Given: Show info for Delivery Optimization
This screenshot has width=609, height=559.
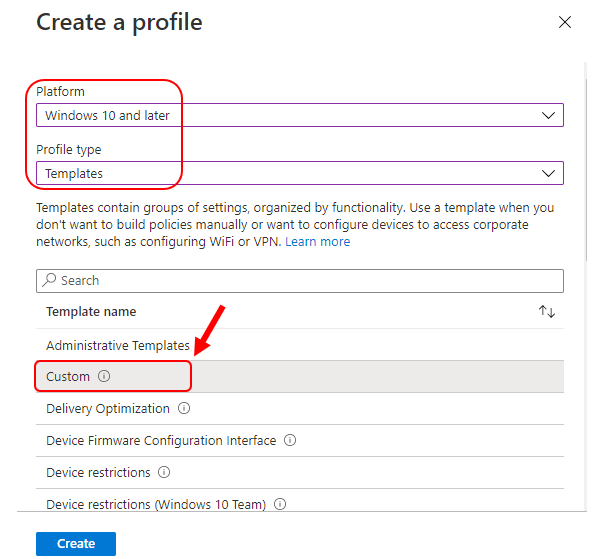Looking at the screenshot, I should 184,408.
